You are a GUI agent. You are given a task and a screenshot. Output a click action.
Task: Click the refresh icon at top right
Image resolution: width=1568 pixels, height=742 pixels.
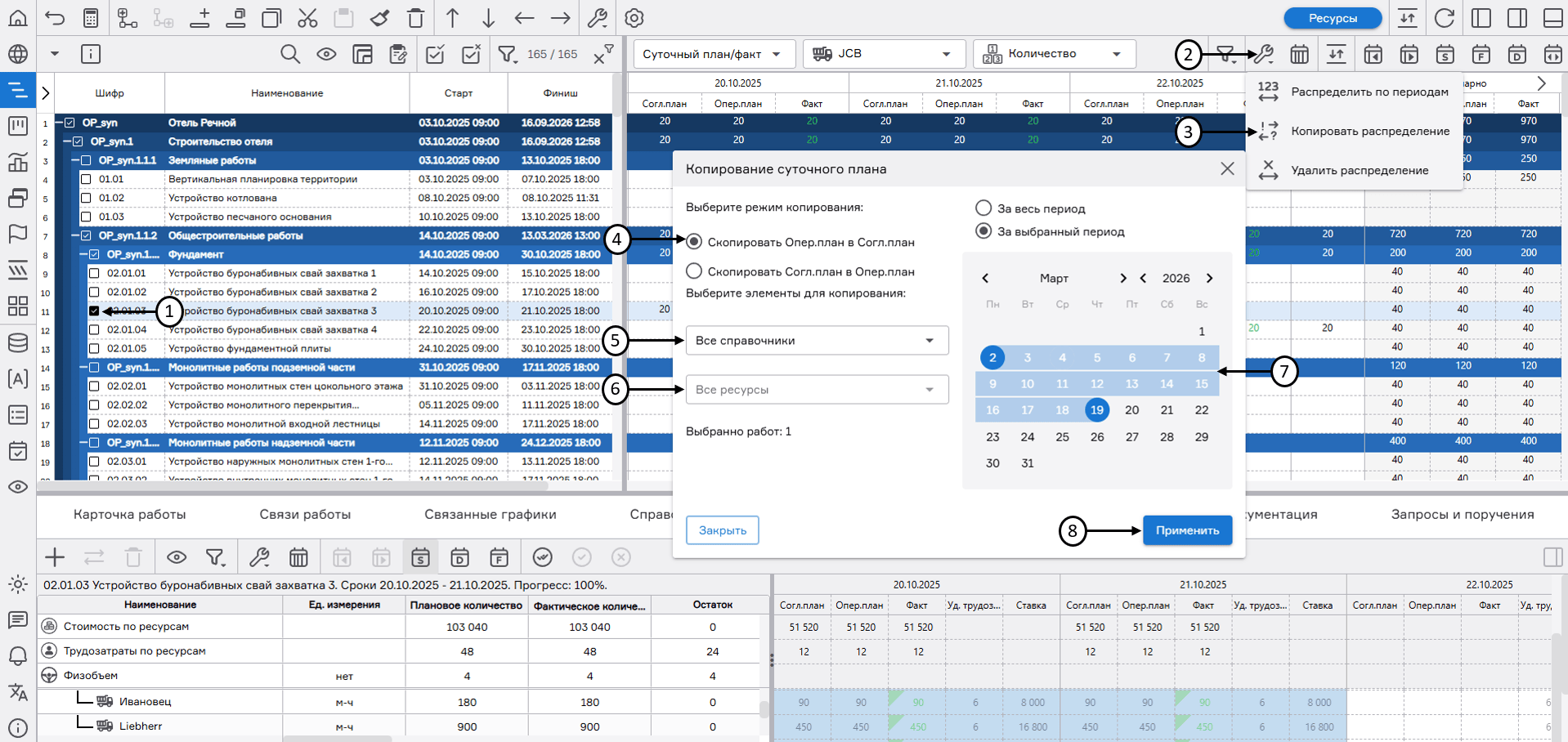click(x=1445, y=17)
